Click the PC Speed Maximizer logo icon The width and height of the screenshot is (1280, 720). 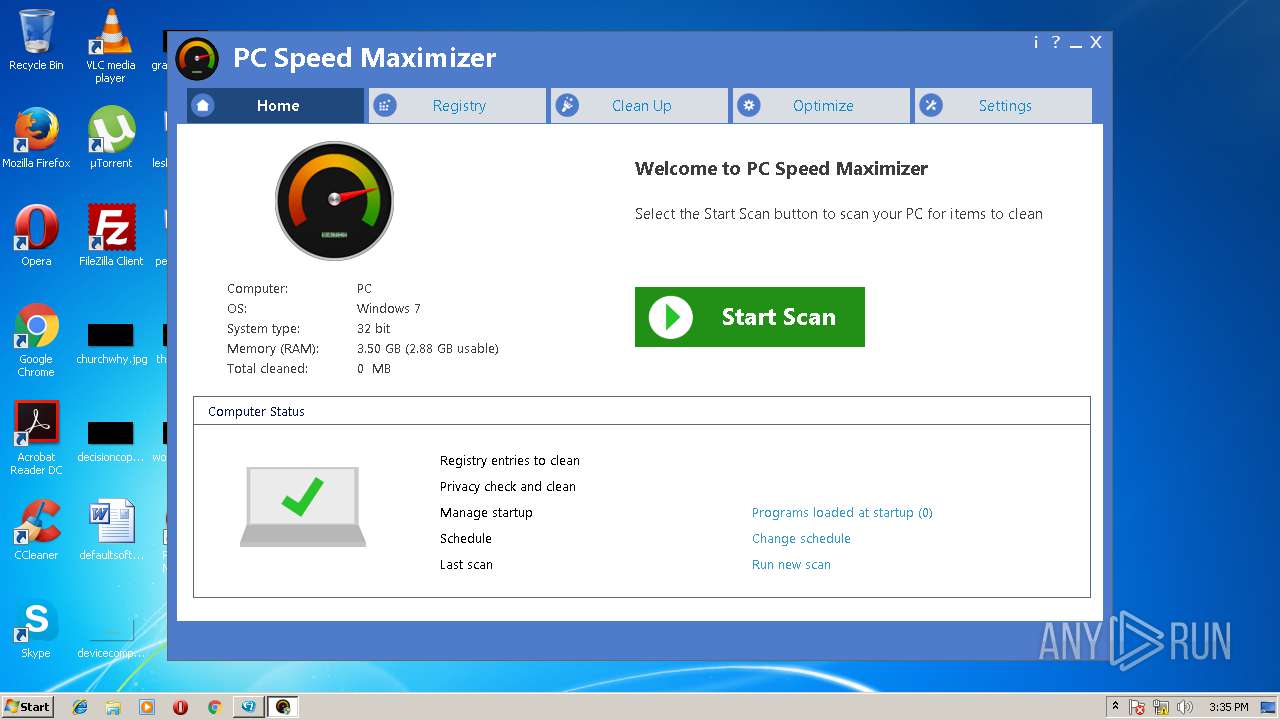click(197, 58)
